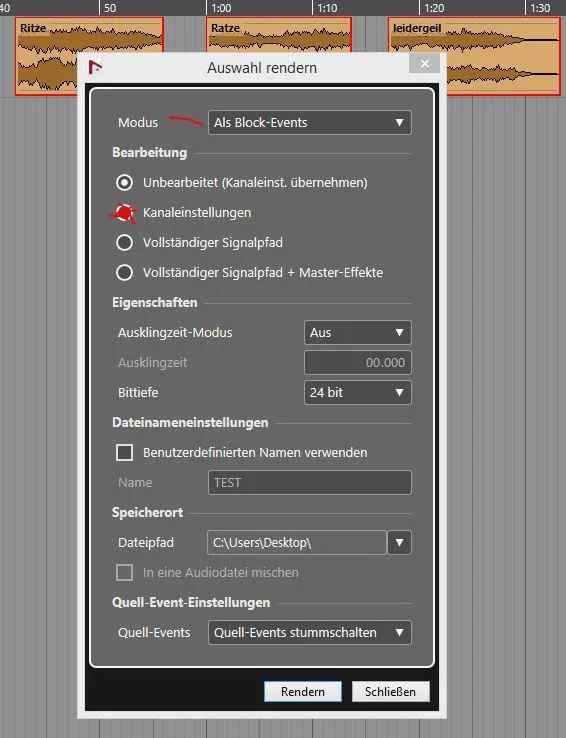566x738 pixels.
Task: Click the Ausklingzeit-Modus label
Action: pos(175,332)
